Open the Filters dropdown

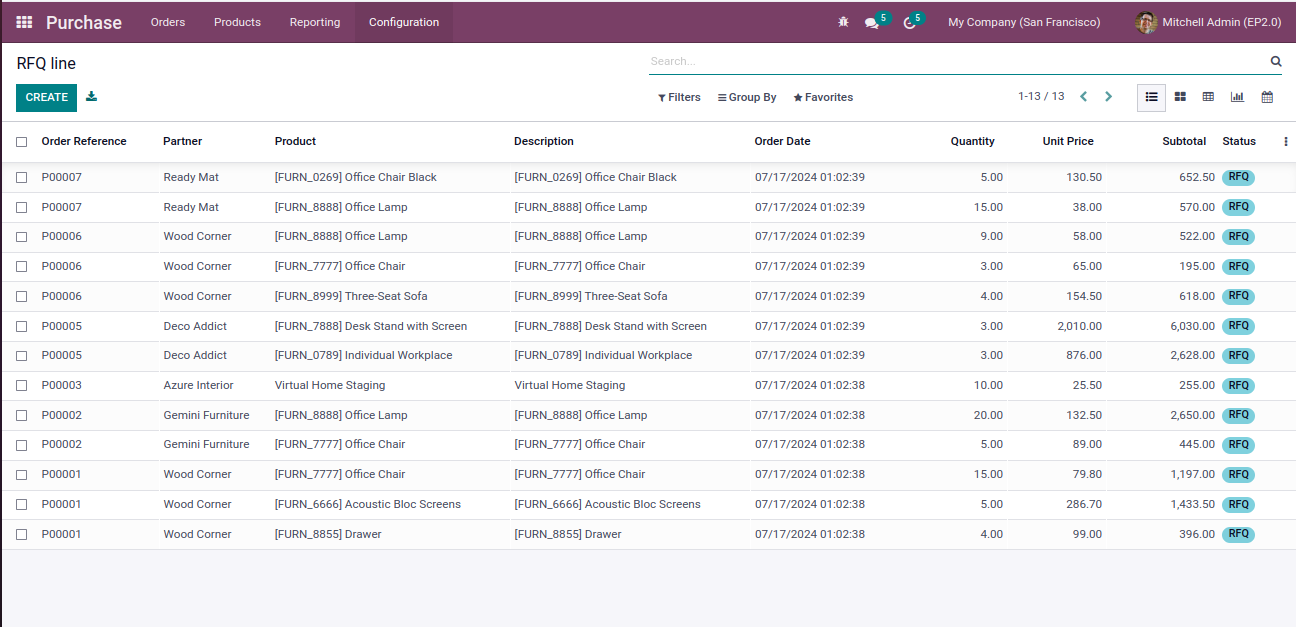[x=679, y=97]
